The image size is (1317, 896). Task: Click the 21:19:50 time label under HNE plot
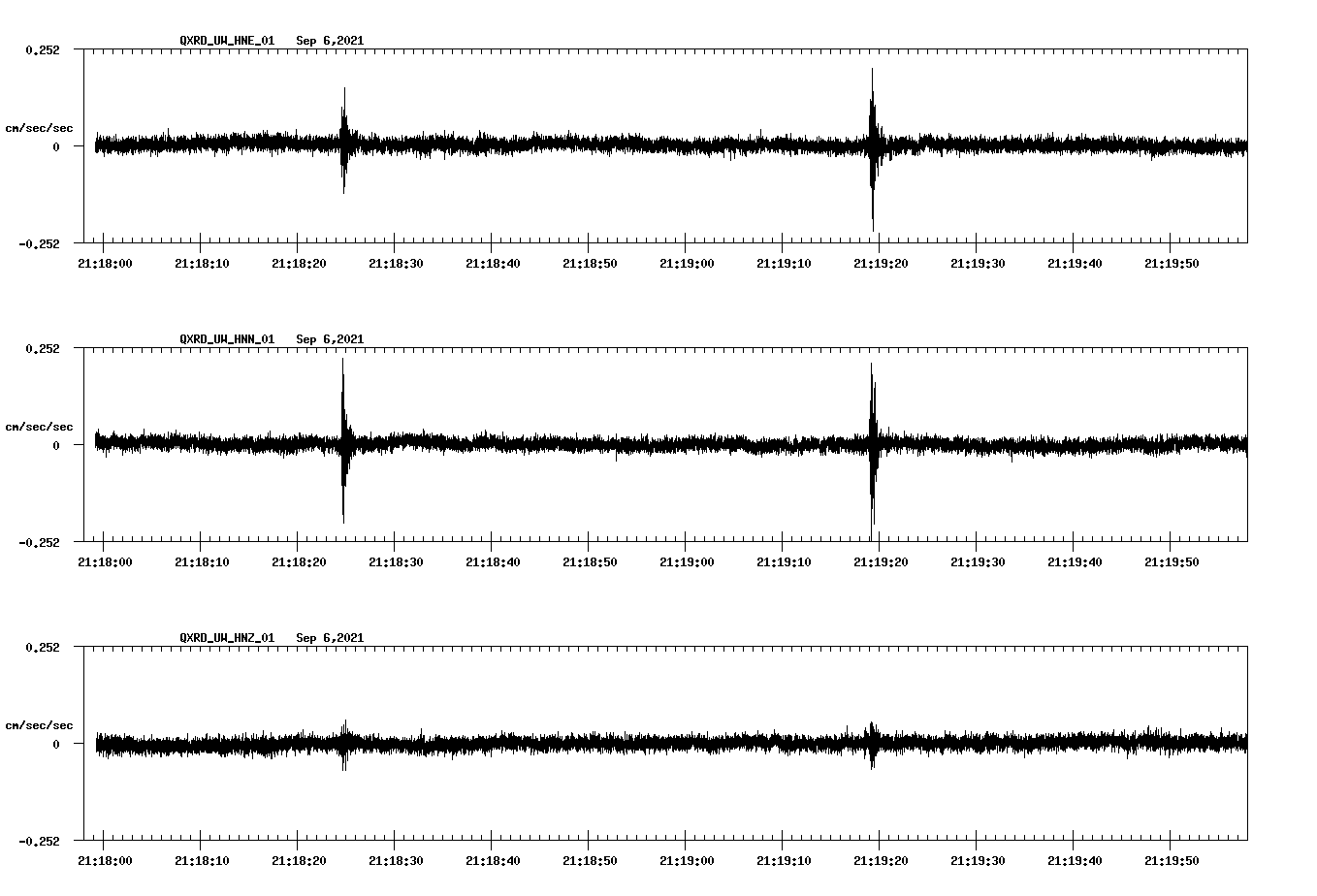1172,264
